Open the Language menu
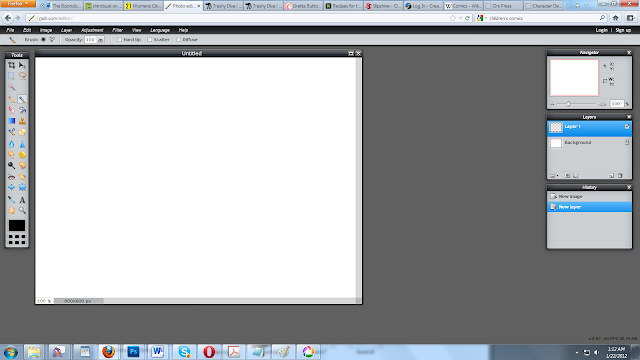Viewport: 640px width, 360px height. click(160, 30)
